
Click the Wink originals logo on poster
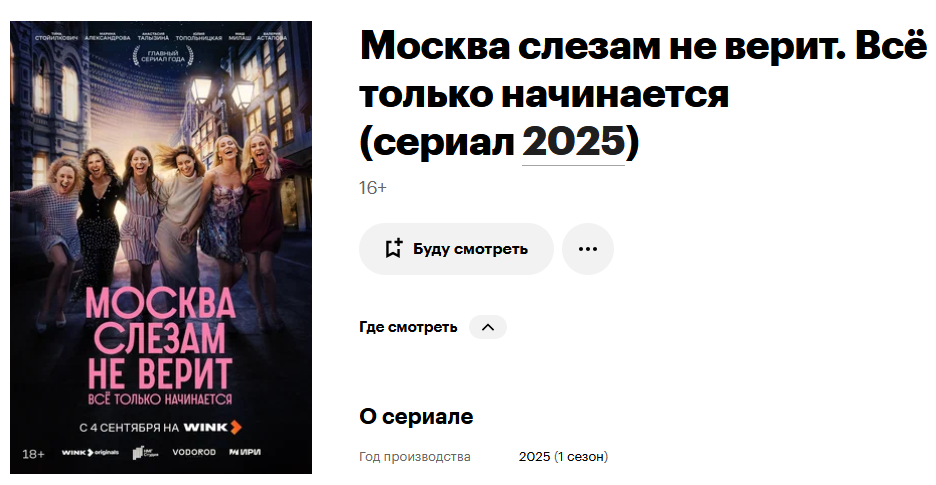90,453
